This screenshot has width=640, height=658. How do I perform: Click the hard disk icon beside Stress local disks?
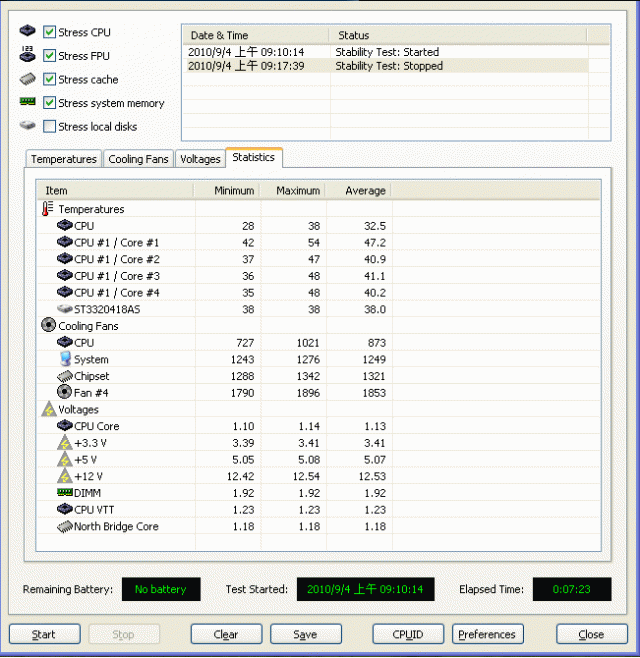28,125
